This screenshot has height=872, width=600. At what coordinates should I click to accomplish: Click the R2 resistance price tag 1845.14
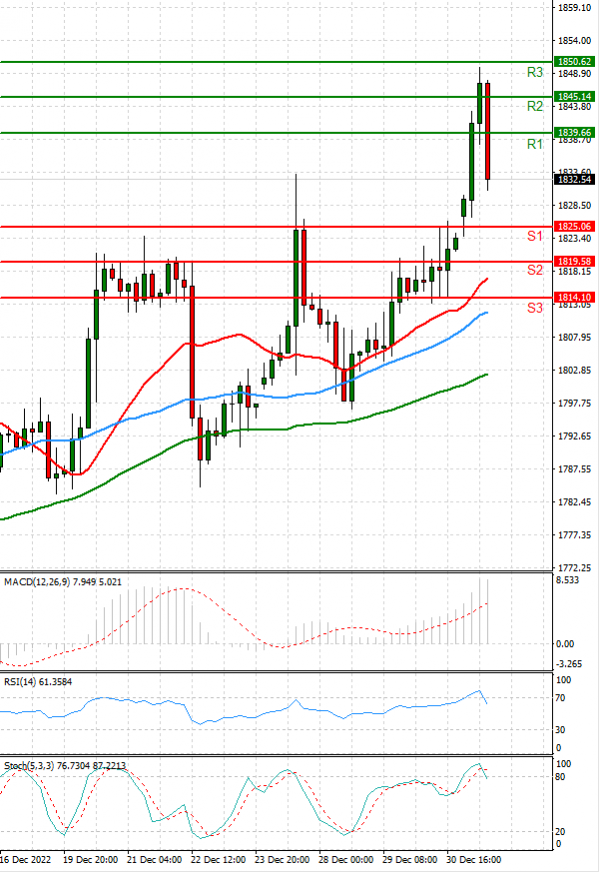(x=574, y=97)
